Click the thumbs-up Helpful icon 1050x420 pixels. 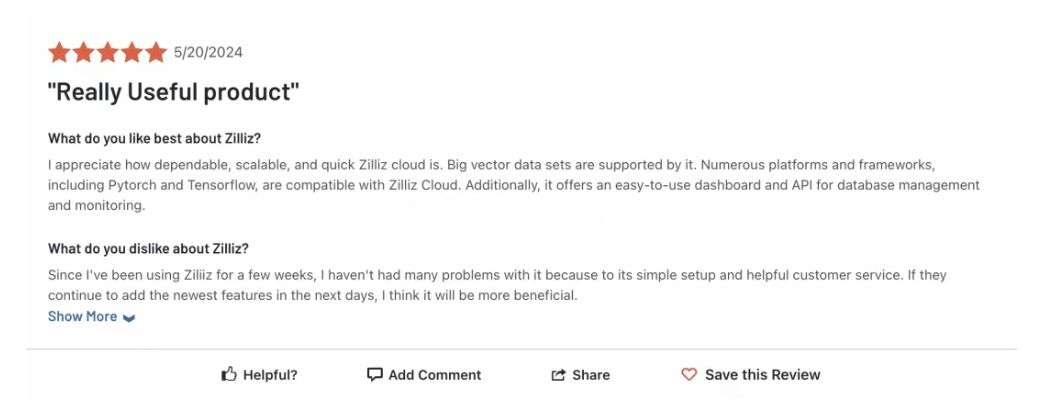pyautogui.click(x=229, y=374)
